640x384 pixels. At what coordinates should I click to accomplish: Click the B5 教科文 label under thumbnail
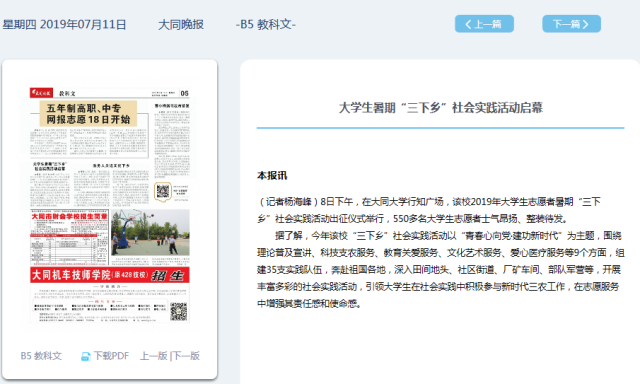tap(41, 356)
